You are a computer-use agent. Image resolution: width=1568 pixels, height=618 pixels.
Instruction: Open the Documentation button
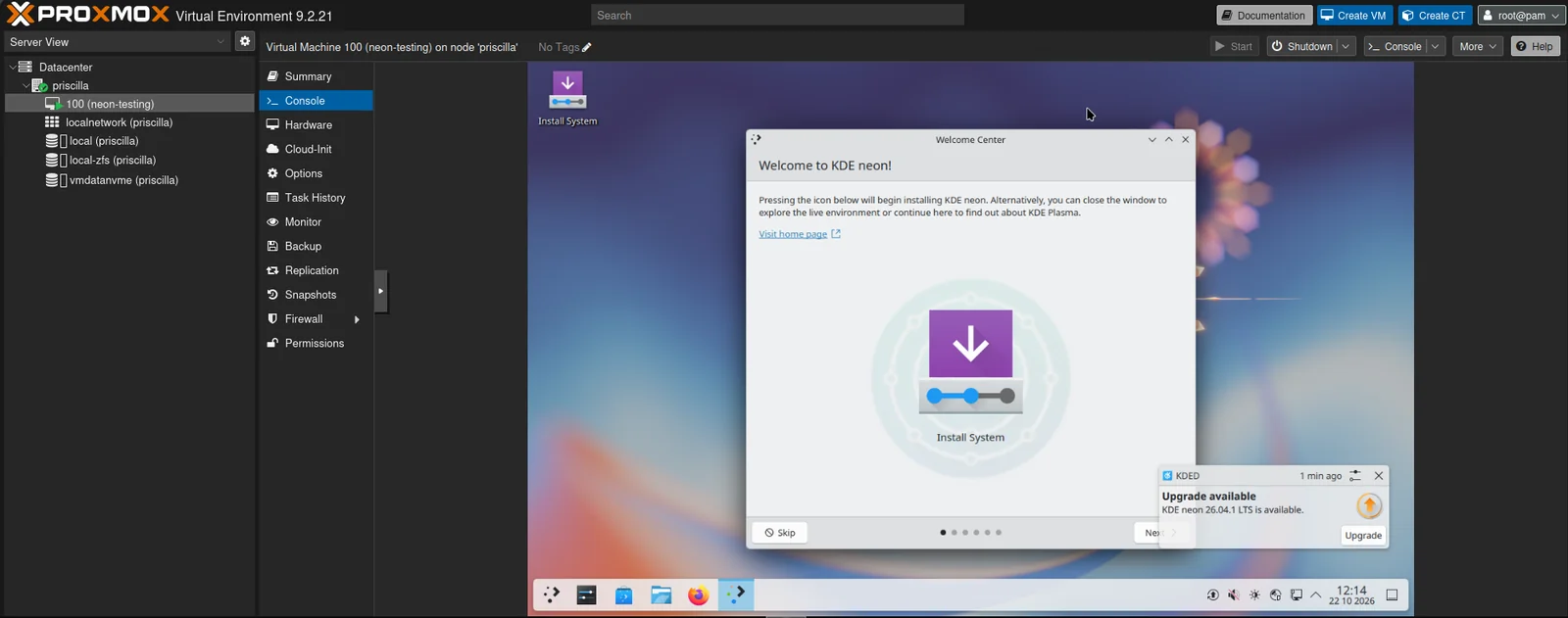[x=1264, y=16]
